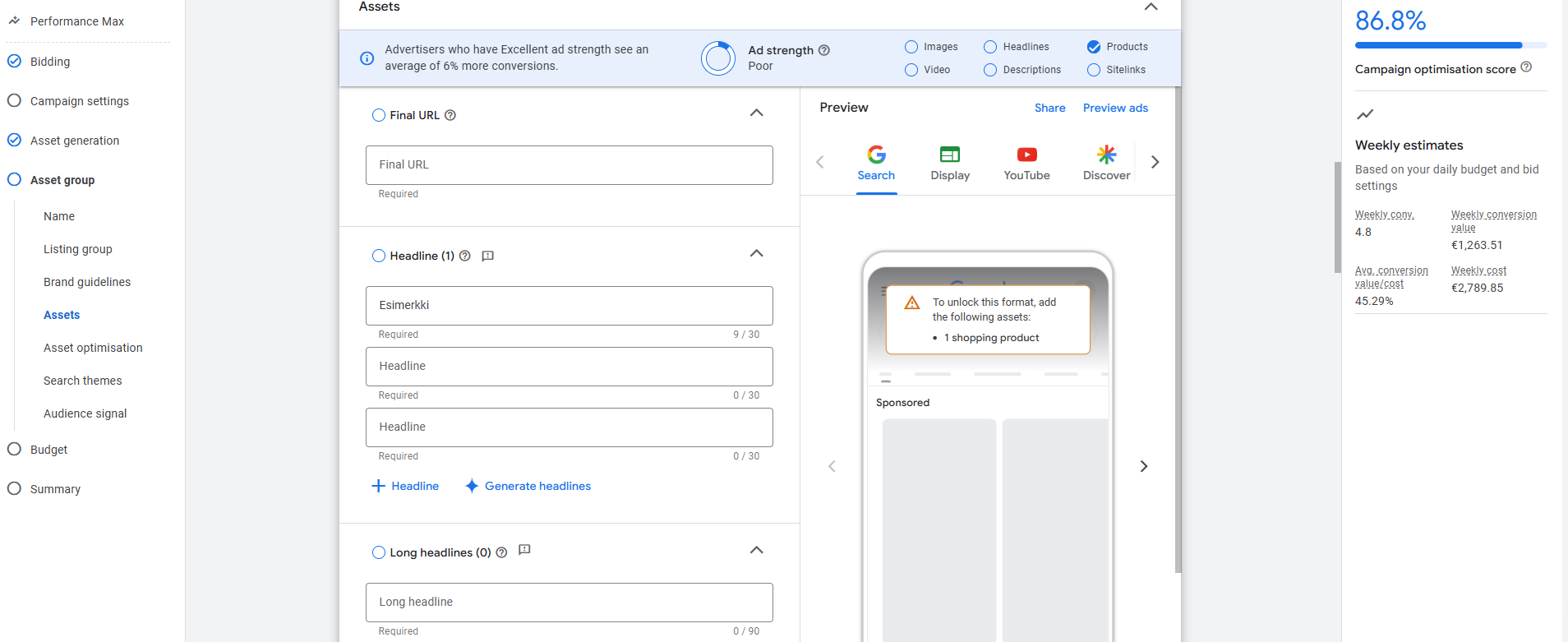1568x642 pixels.
Task: Show next ad preview with right arrow
Action: (1143, 466)
